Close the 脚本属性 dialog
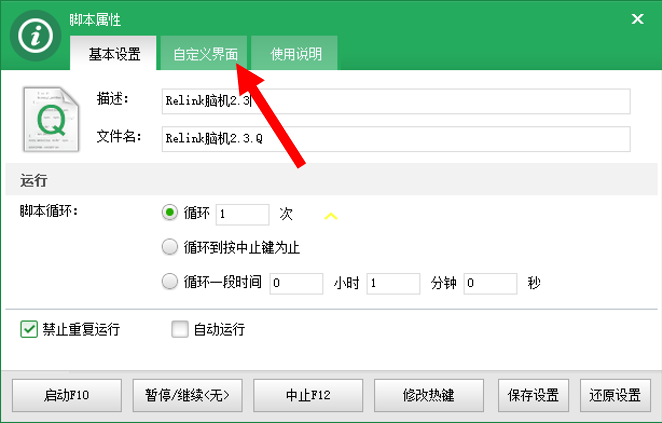 click(x=637, y=18)
